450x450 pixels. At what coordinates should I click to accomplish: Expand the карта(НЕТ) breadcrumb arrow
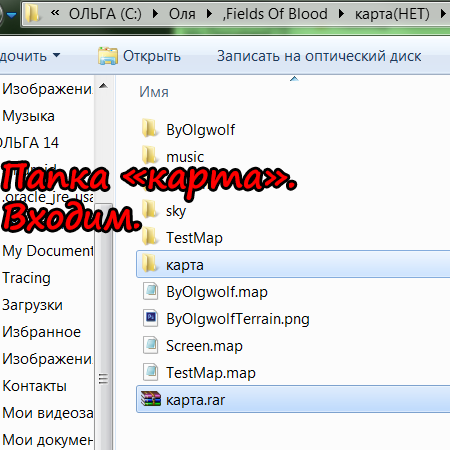point(443,14)
